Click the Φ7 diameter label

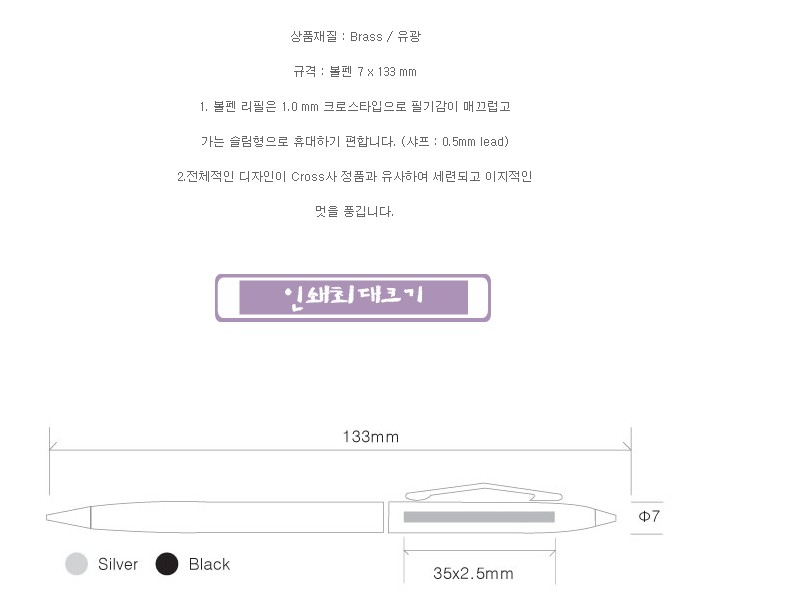tap(649, 517)
